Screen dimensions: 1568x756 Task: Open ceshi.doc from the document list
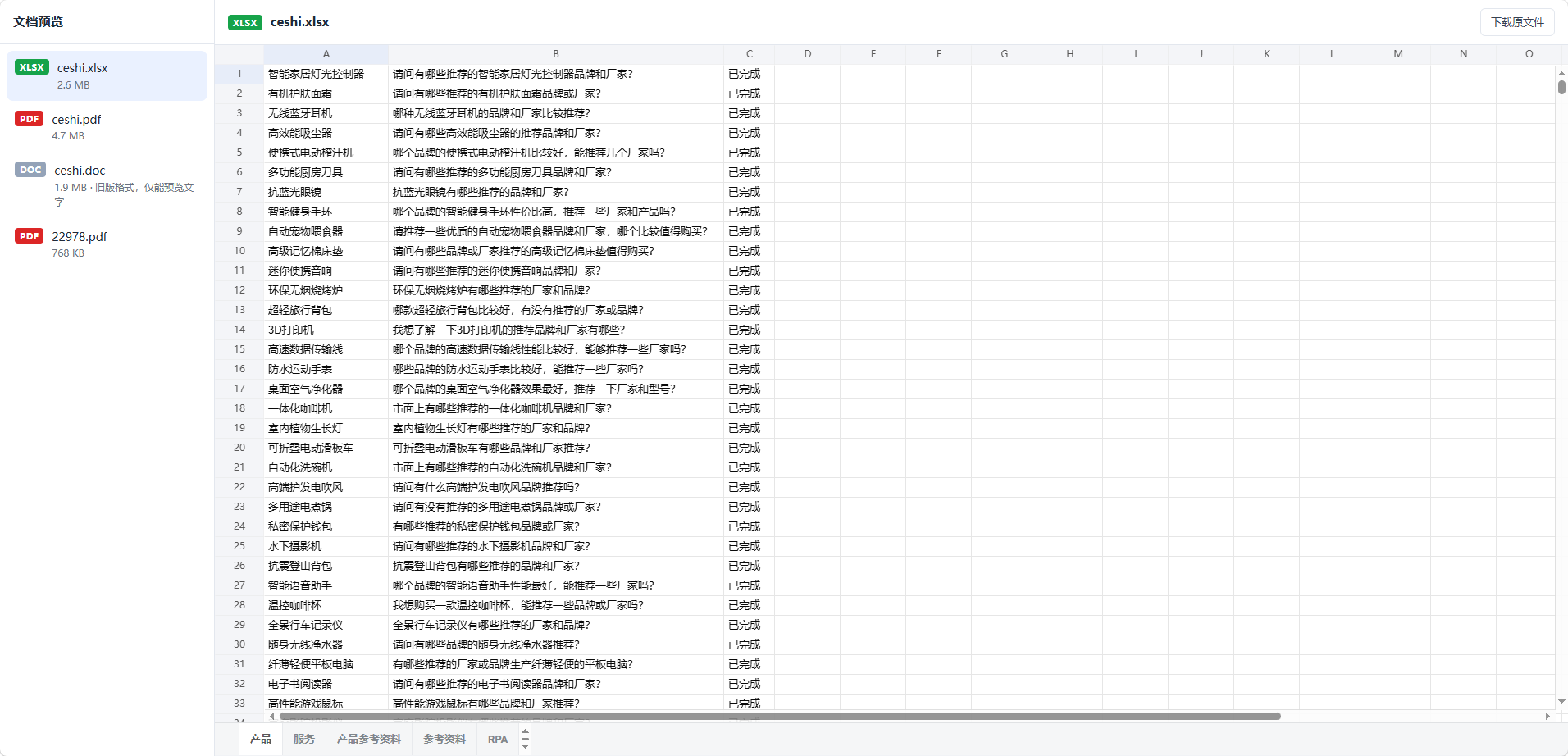pyautogui.click(x=107, y=186)
